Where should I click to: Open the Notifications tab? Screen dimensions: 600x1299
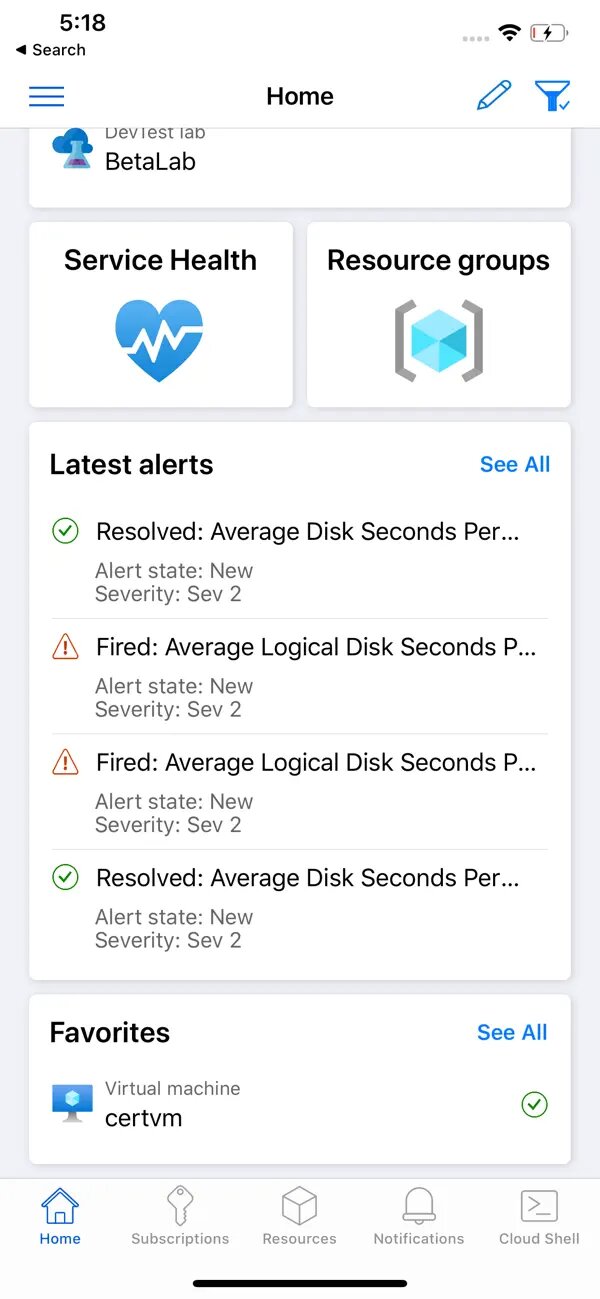(419, 1216)
